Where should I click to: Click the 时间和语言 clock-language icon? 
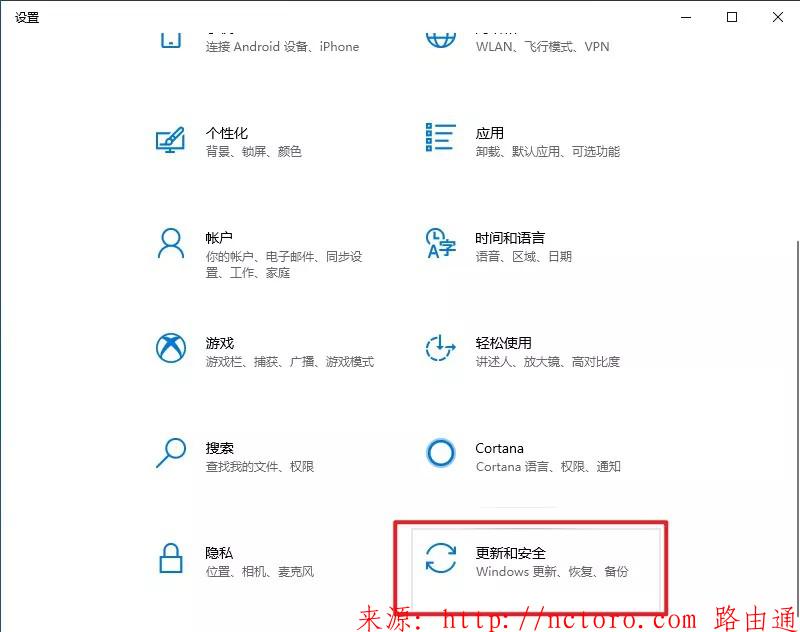click(x=440, y=243)
